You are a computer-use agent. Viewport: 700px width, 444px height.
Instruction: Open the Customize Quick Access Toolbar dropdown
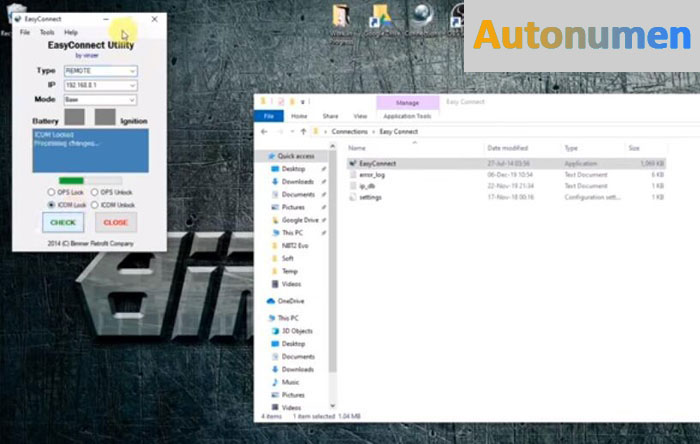click(x=303, y=102)
